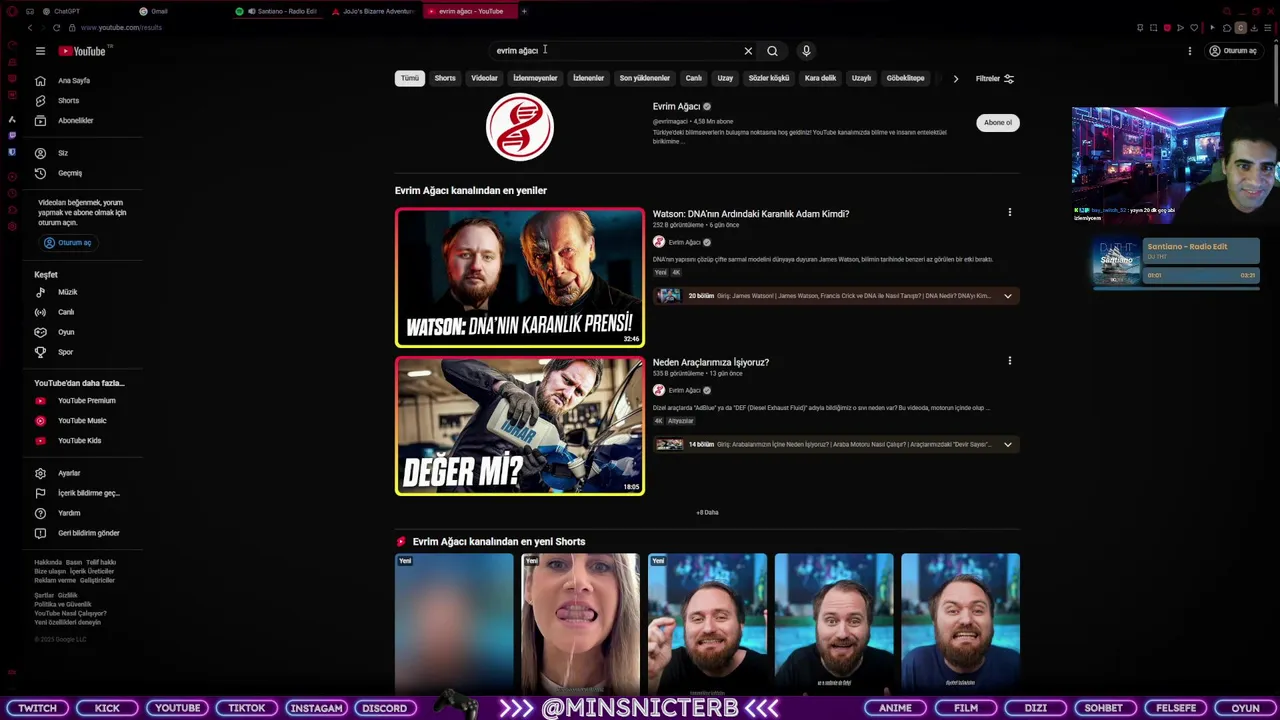Switch to the Gmail browser tab
Viewport: 1280px width, 720px height.
(x=153, y=11)
